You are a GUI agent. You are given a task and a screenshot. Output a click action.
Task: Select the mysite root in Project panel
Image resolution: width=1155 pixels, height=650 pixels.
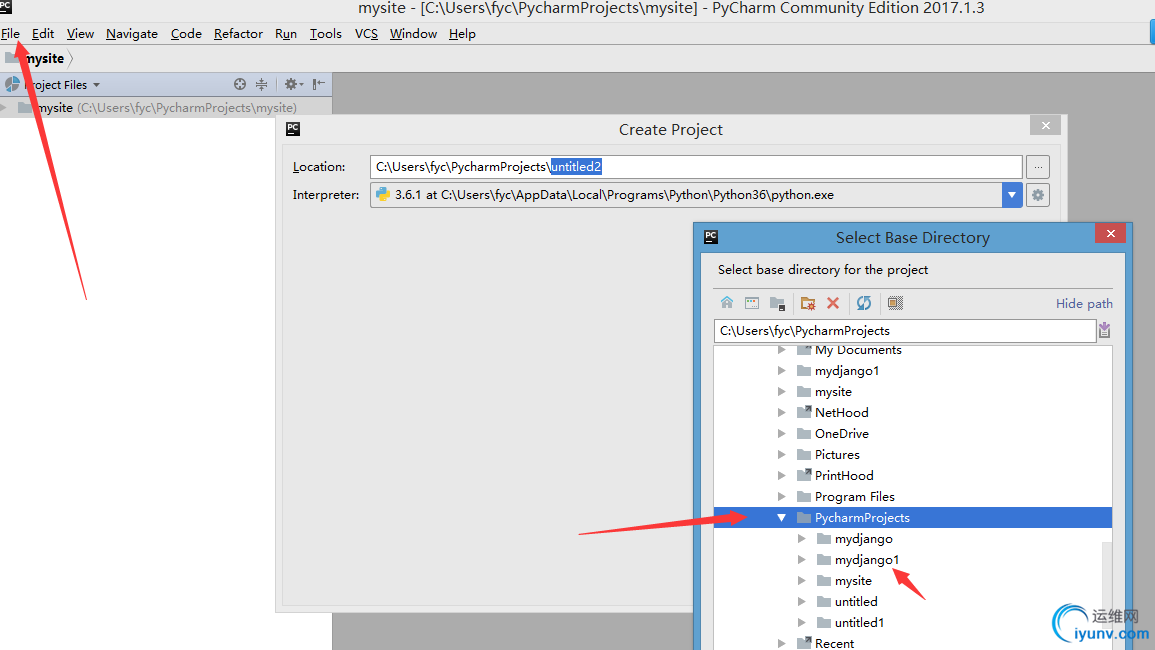[x=166, y=108]
